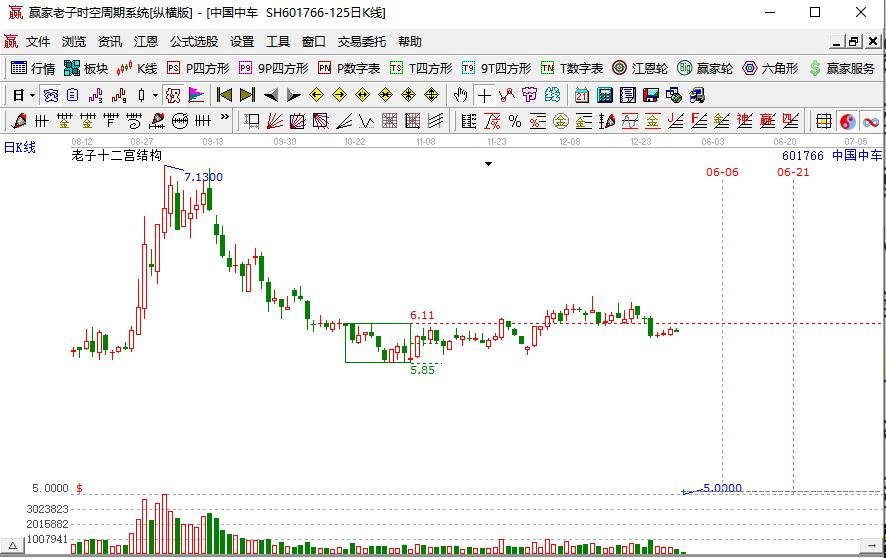Open the 公式选股 menu

click(x=194, y=42)
